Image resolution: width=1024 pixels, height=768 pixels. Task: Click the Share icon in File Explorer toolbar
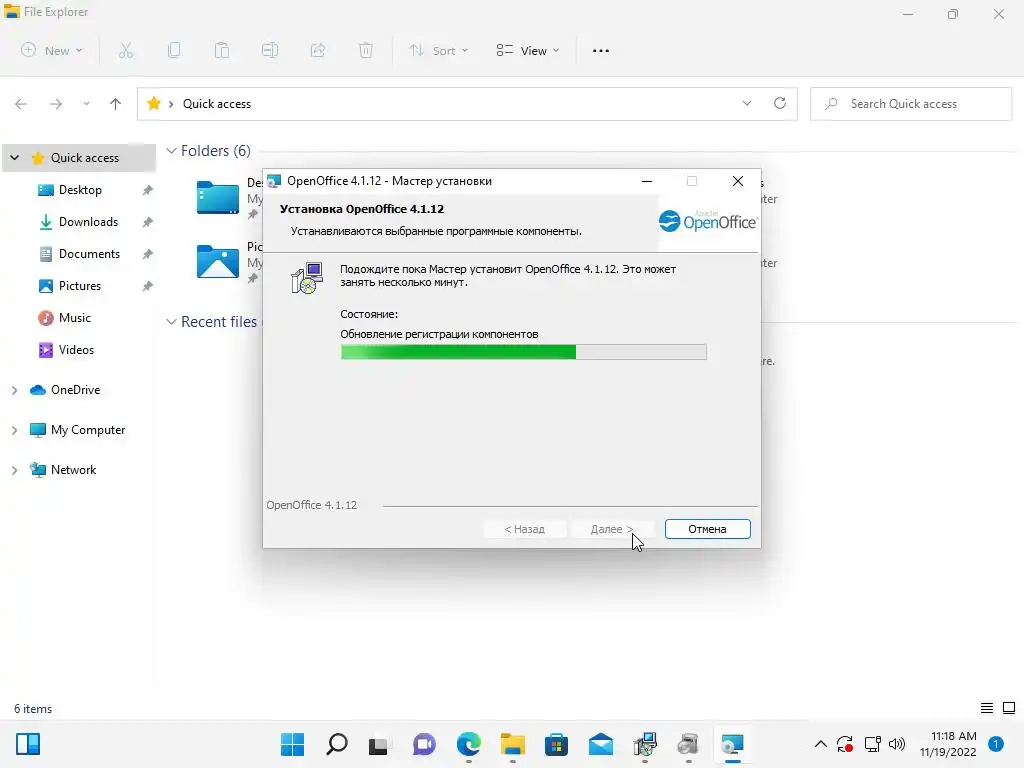tap(318, 50)
